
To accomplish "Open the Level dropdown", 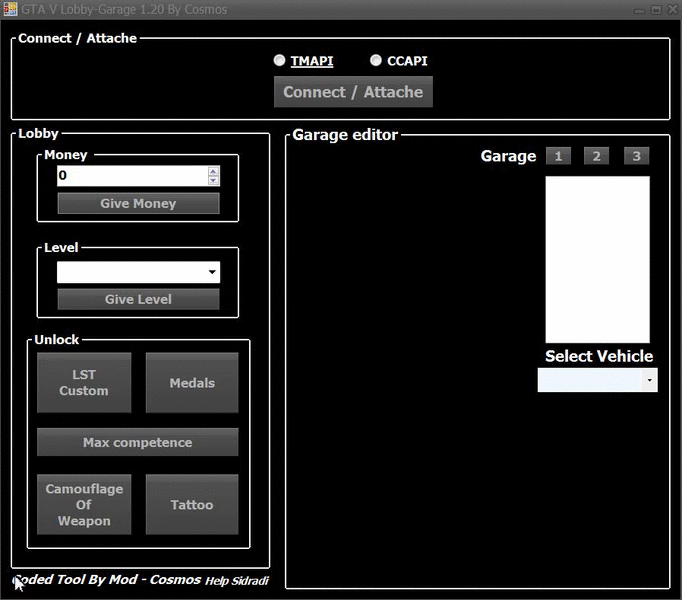I will tap(138, 272).
